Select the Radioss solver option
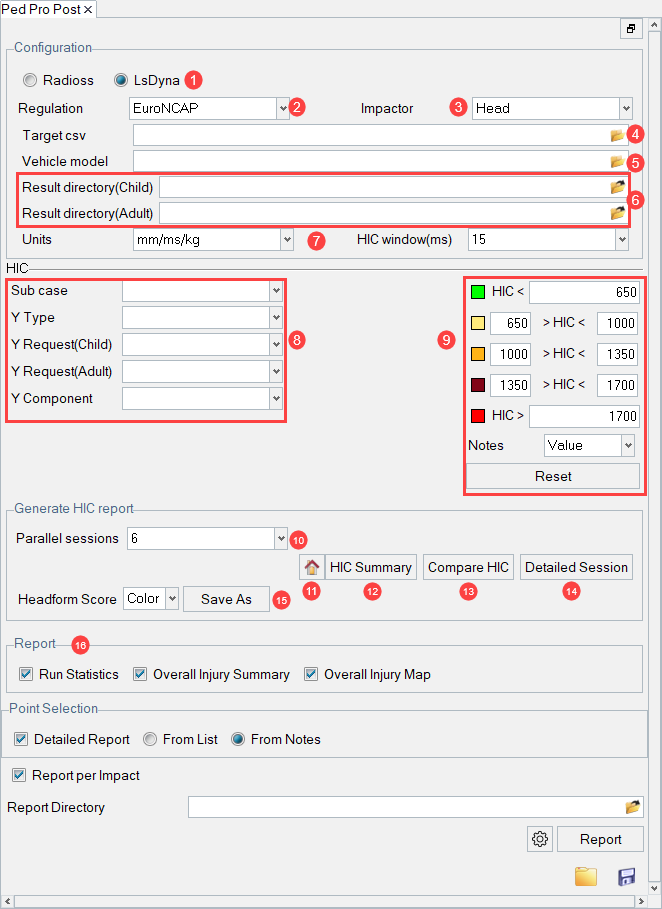 [x=30, y=80]
